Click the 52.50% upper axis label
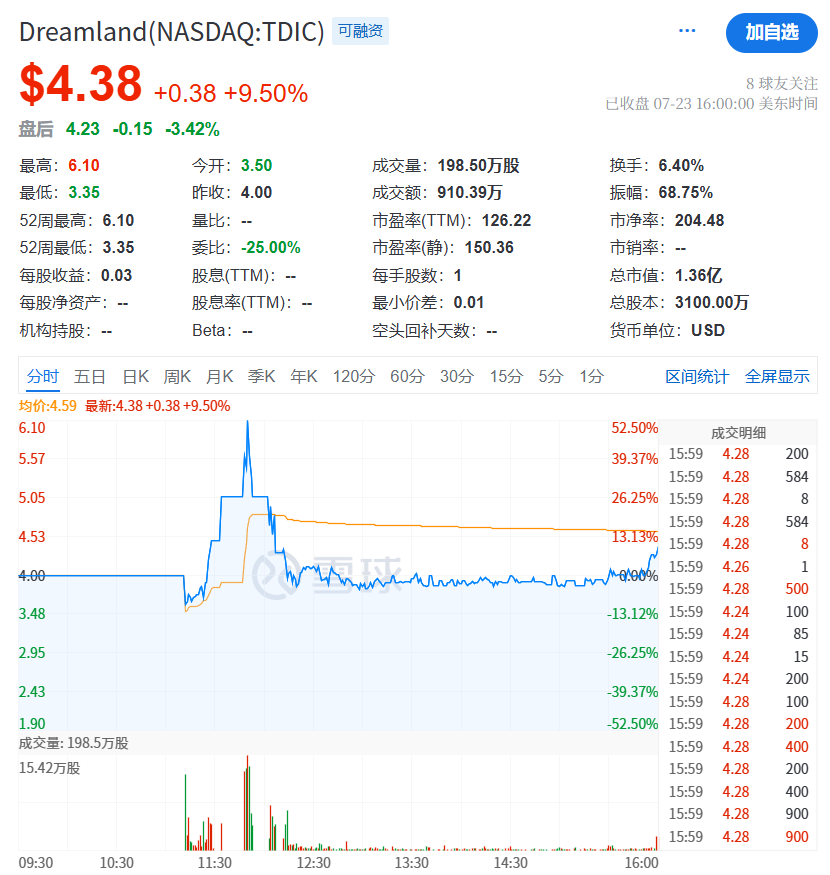 click(x=635, y=428)
